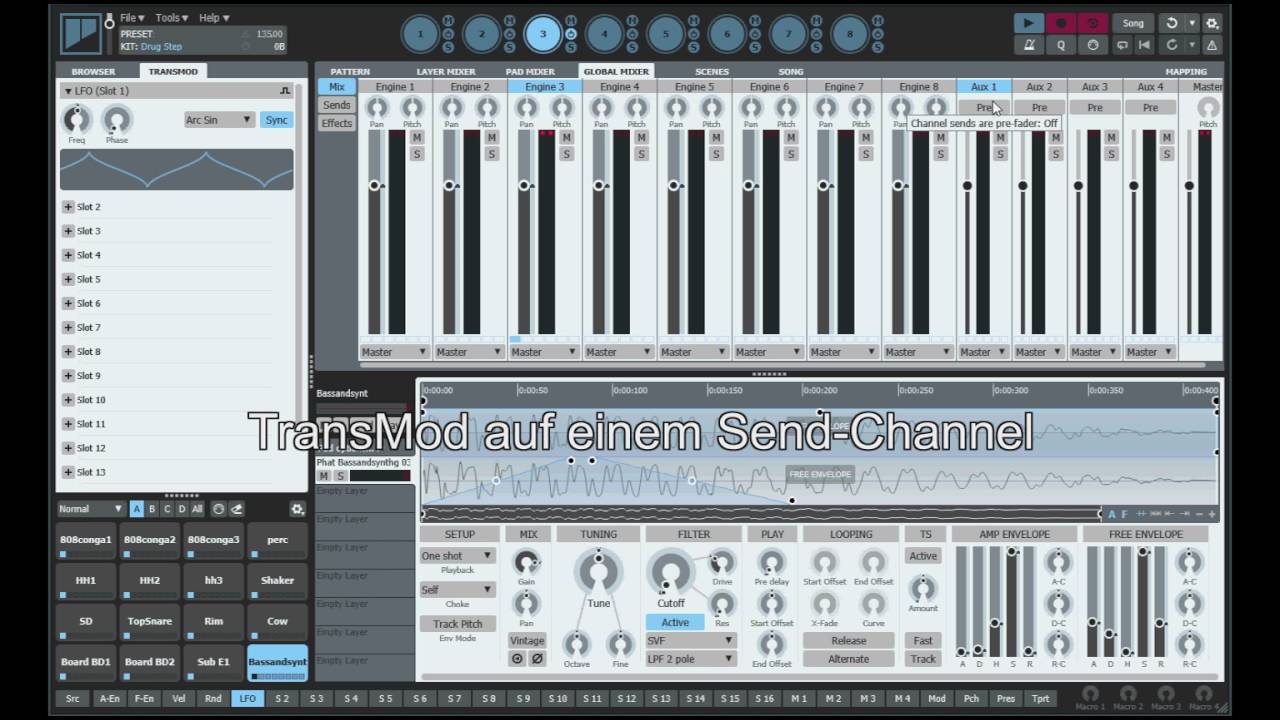Open Normal pad mode dropdown

90,509
